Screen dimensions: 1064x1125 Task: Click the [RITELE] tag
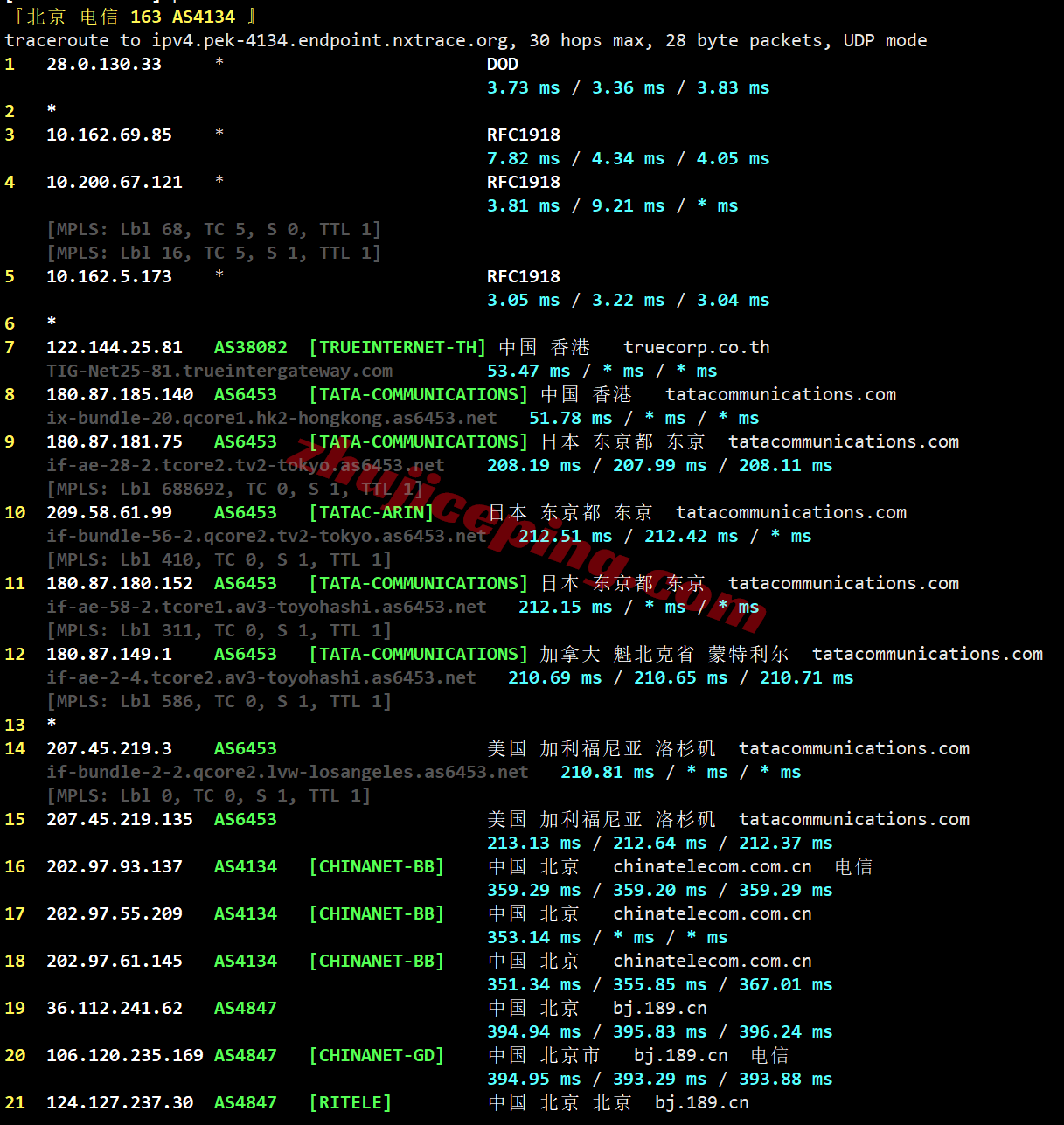pos(351,1102)
